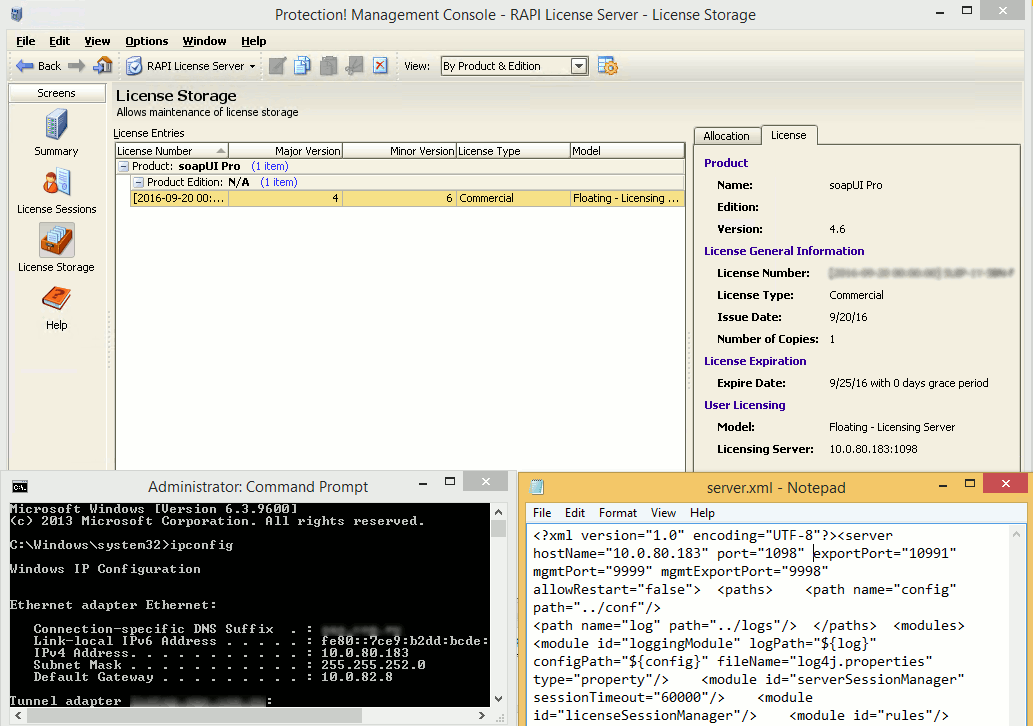The width and height of the screenshot is (1033, 726).
Task: Open the view settings gear icon
Action: tap(607, 66)
